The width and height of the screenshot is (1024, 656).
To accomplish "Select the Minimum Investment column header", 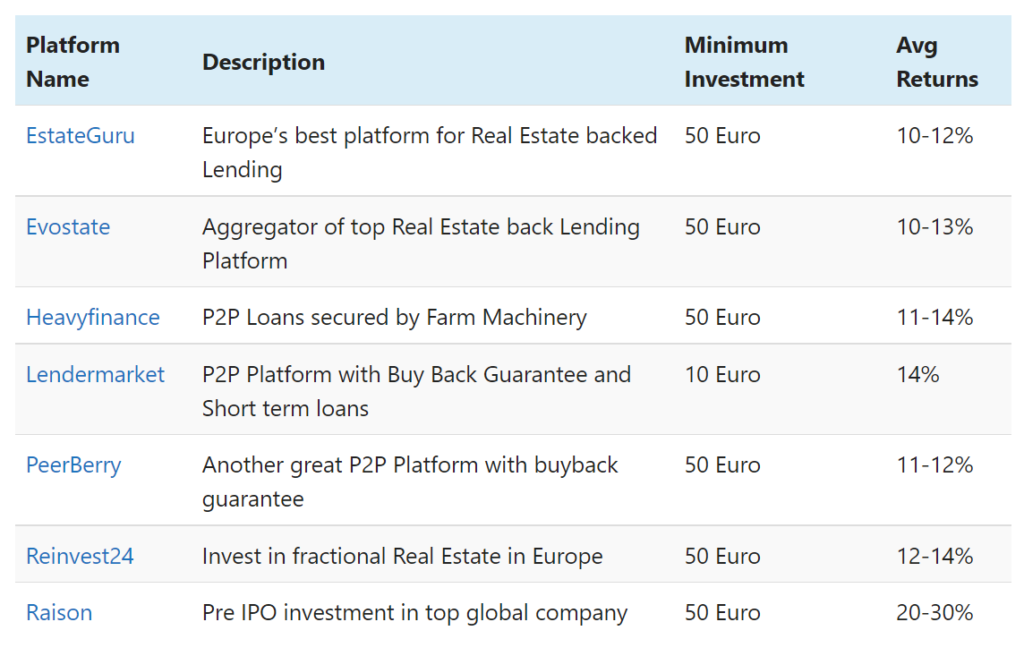I will tap(744, 62).
